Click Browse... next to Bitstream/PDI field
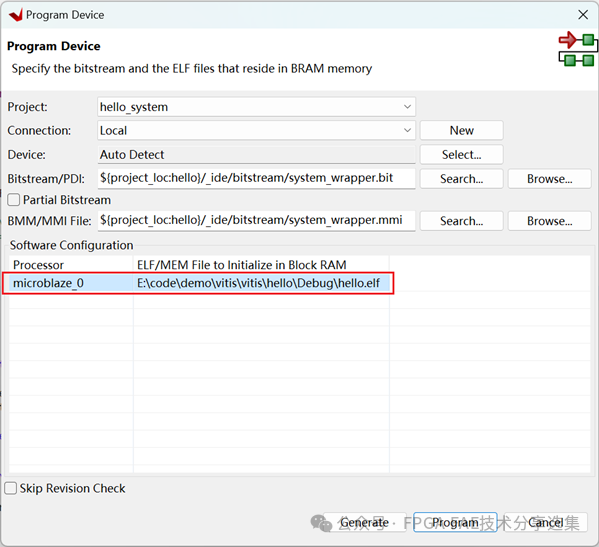 [x=549, y=179]
